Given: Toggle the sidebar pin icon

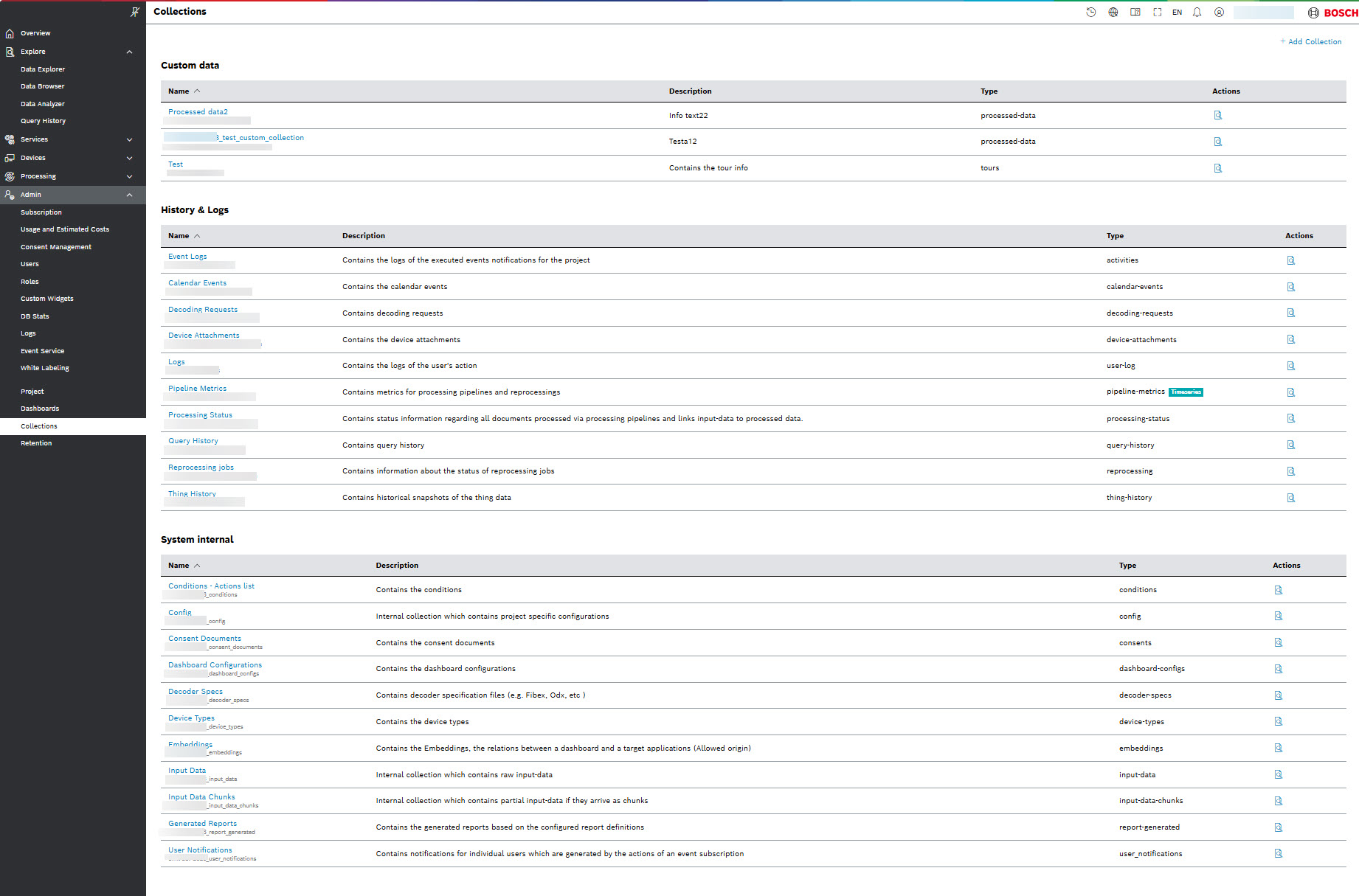Looking at the screenshot, I should (134, 12).
